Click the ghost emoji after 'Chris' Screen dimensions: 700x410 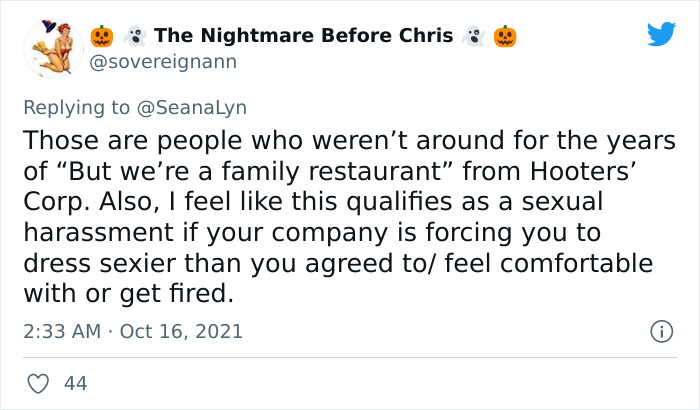(x=473, y=36)
